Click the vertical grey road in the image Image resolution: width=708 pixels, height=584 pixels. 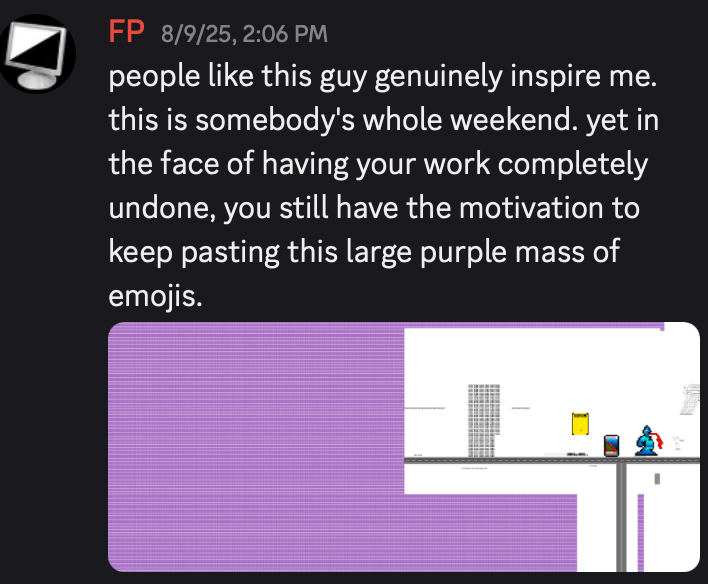[622, 515]
